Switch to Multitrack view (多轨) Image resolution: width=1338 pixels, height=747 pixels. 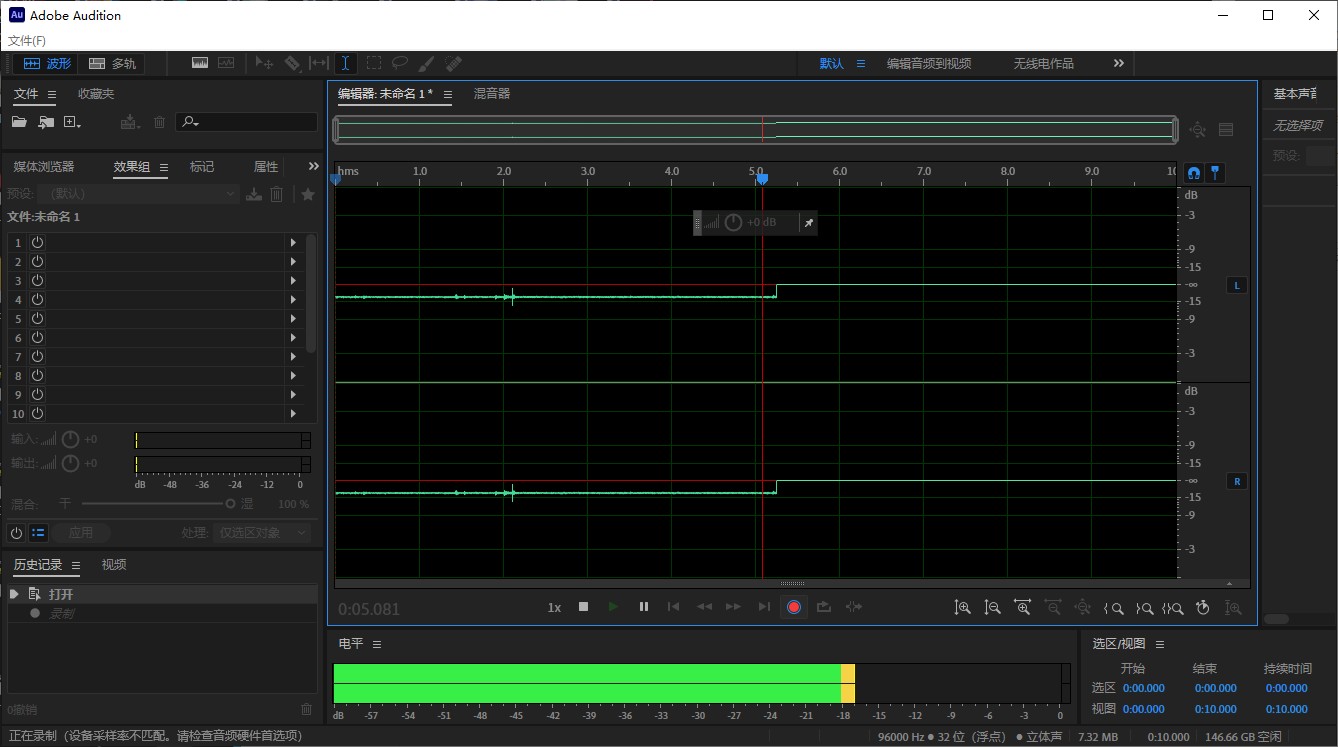click(x=112, y=63)
